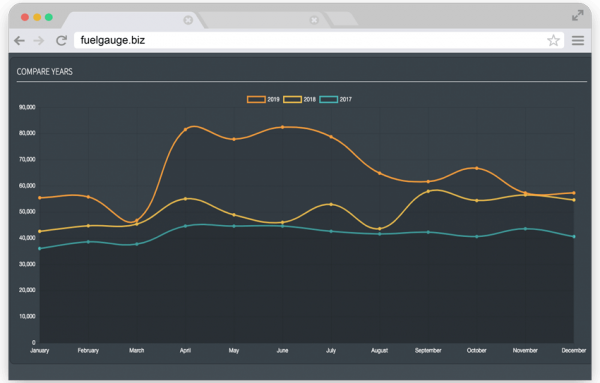Viewport: 600px width, 383px height.
Task: Toggle fullscreen with expand arrows icon
Action: pyautogui.click(x=577, y=16)
